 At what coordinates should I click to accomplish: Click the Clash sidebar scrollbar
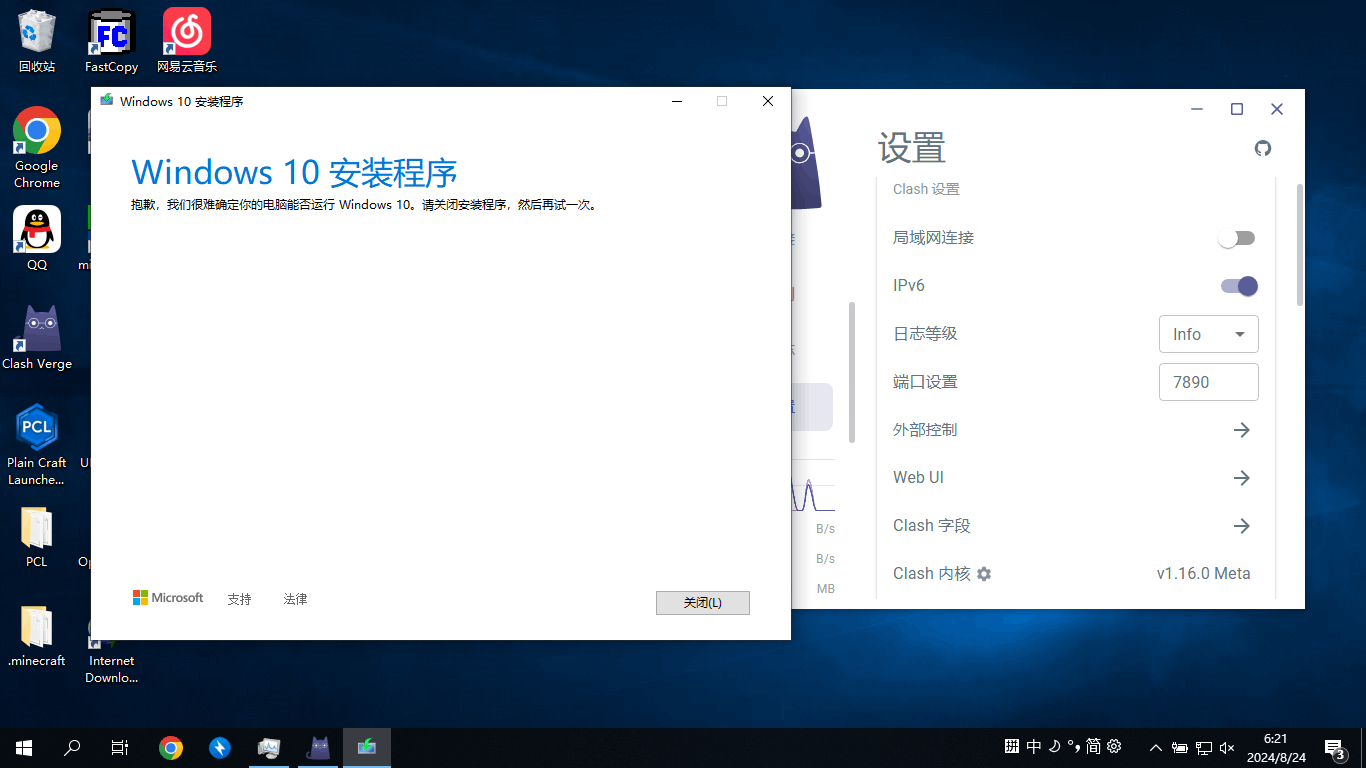(x=852, y=372)
